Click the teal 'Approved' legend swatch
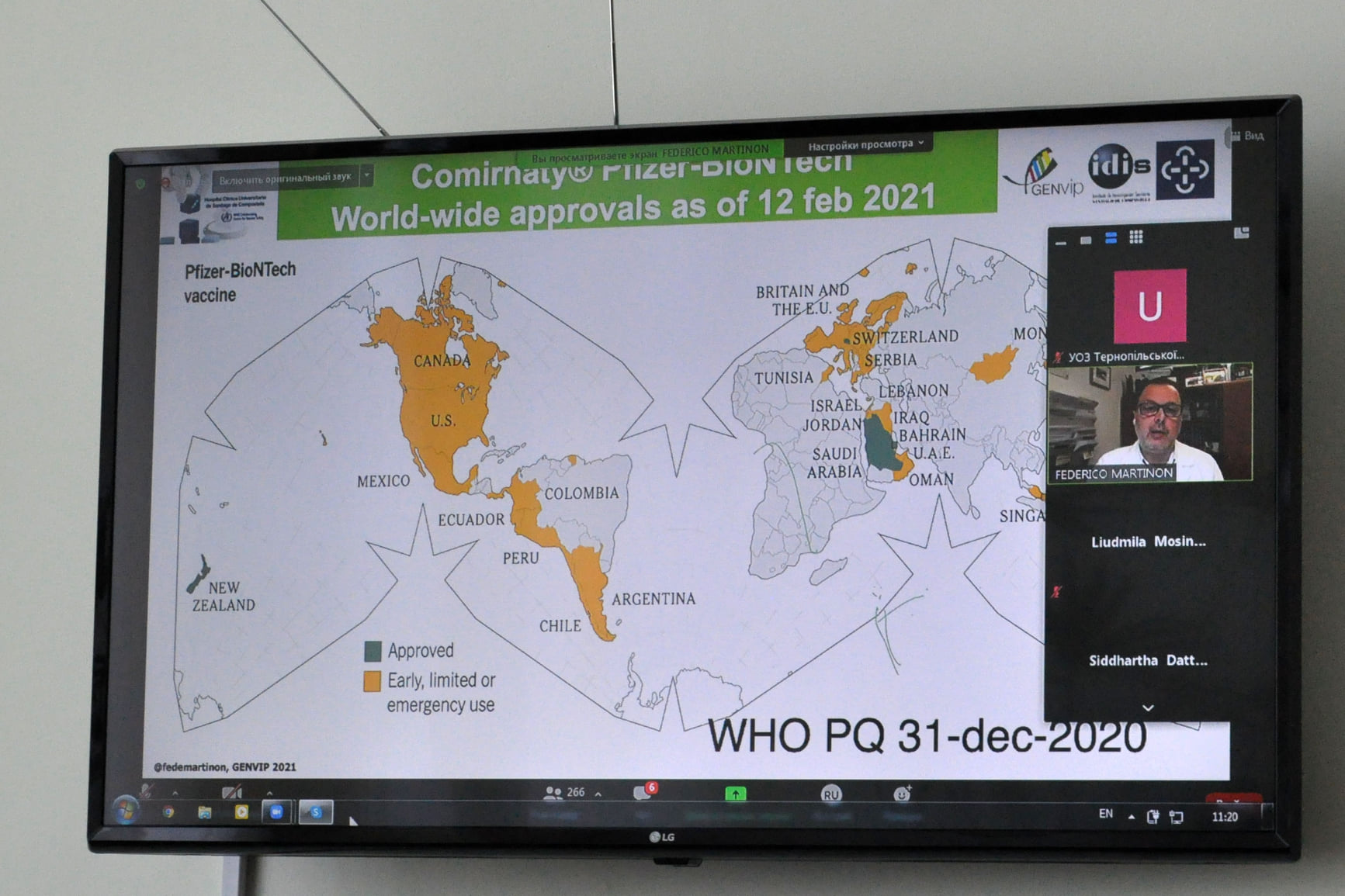Image resolution: width=1345 pixels, height=896 pixels. tap(373, 651)
